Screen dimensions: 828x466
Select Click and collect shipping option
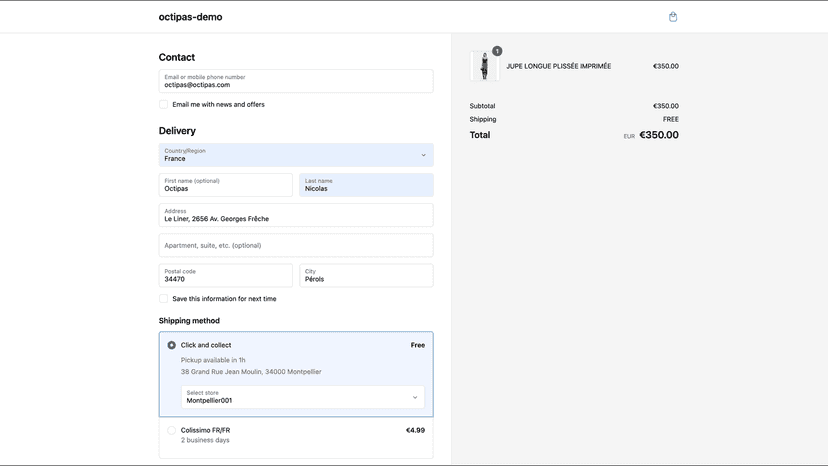tap(172, 345)
